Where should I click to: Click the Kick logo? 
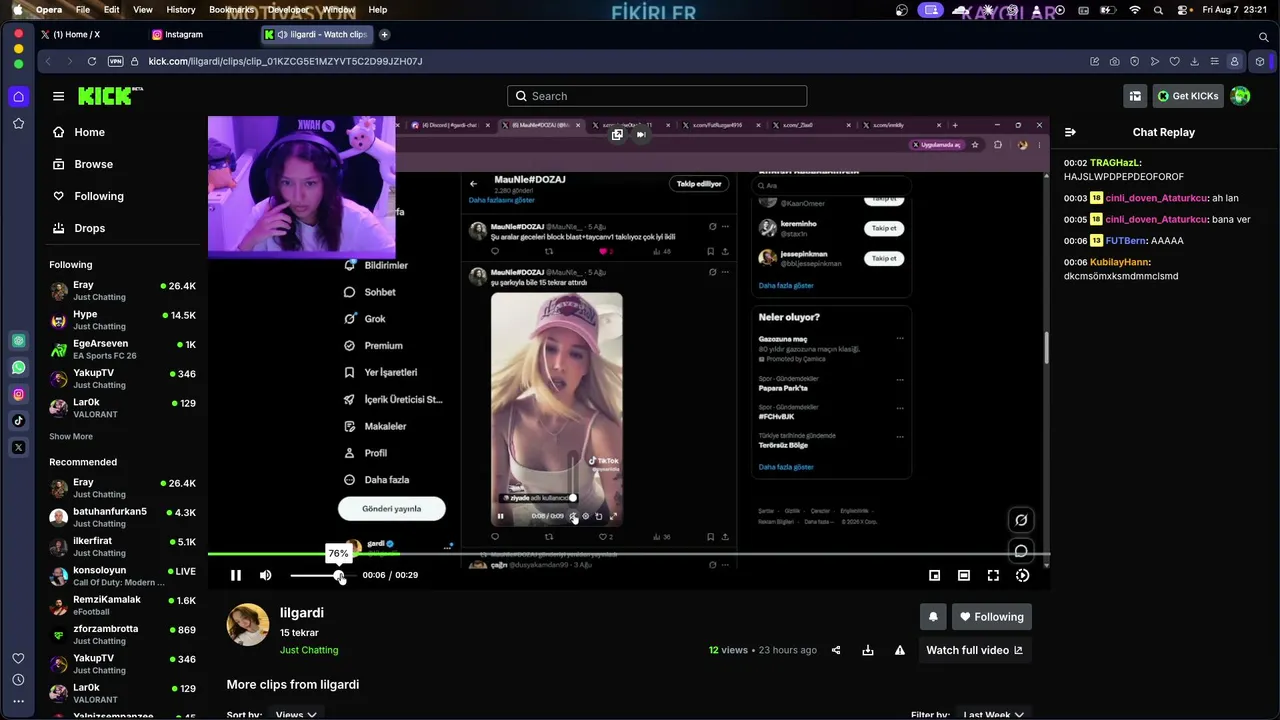(109, 96)
